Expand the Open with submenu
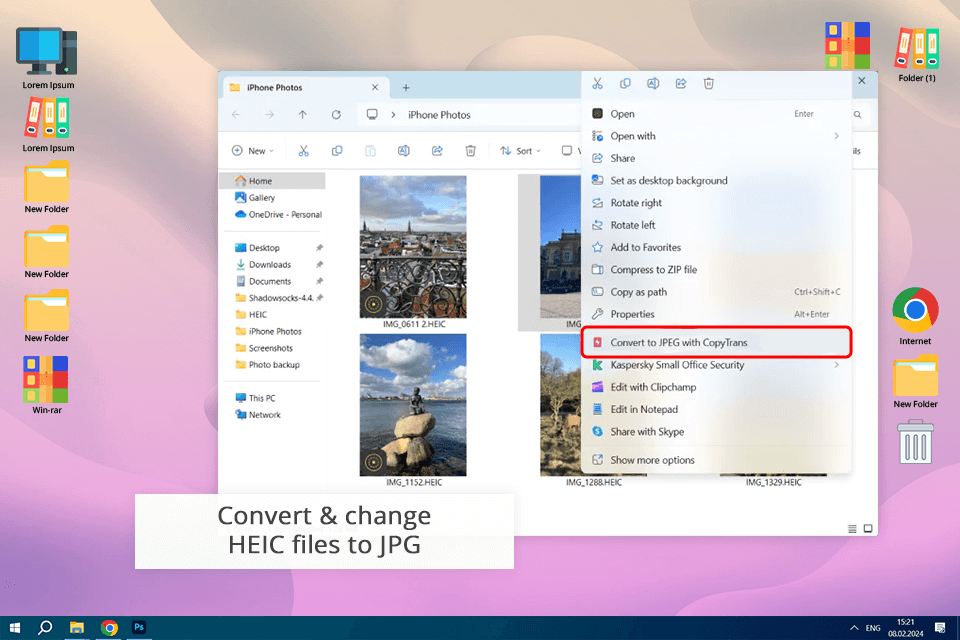Image resolution: width=960 pixels, height=640 pixels. click(x=836, y=136)
